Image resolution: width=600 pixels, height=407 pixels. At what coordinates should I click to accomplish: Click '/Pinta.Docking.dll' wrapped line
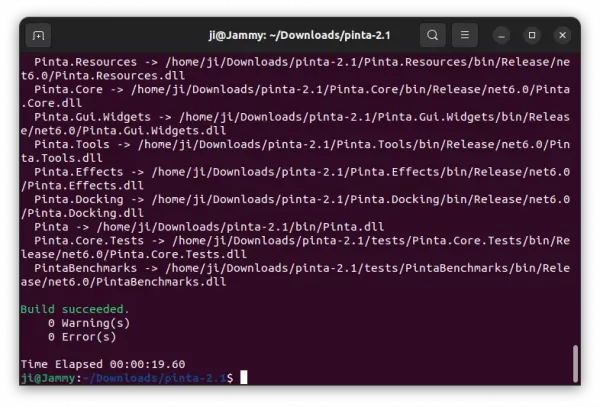coord(82,213)
